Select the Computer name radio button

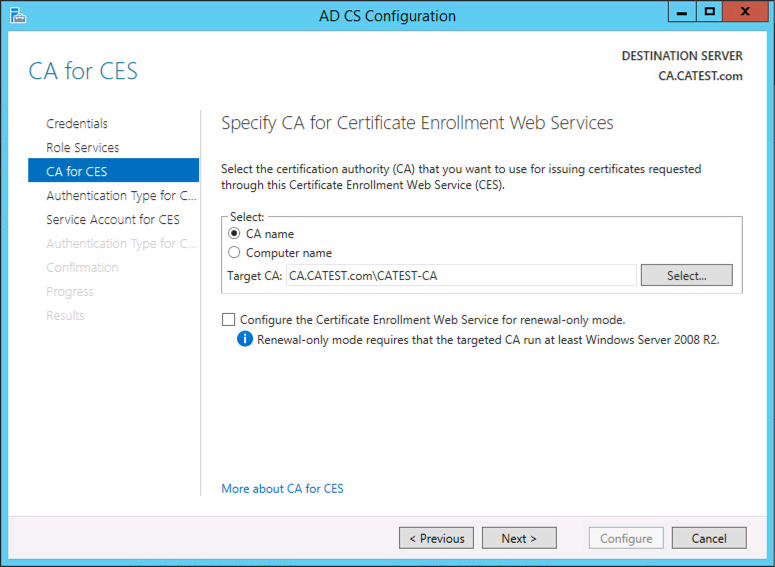tap(234, 253)
